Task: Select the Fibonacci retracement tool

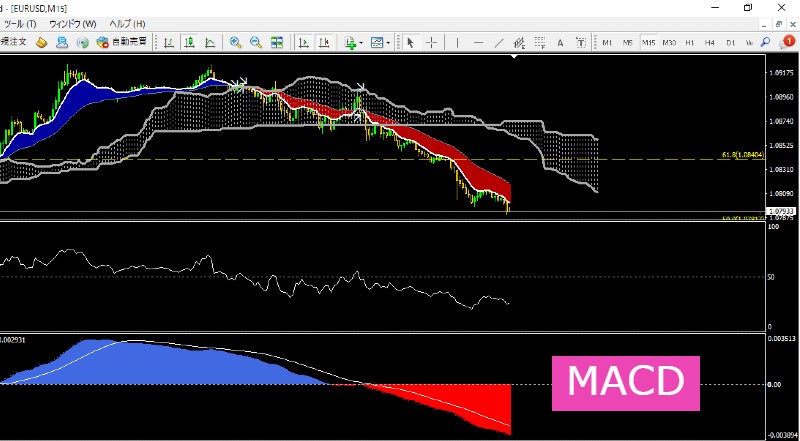Action: pos(540,43)
